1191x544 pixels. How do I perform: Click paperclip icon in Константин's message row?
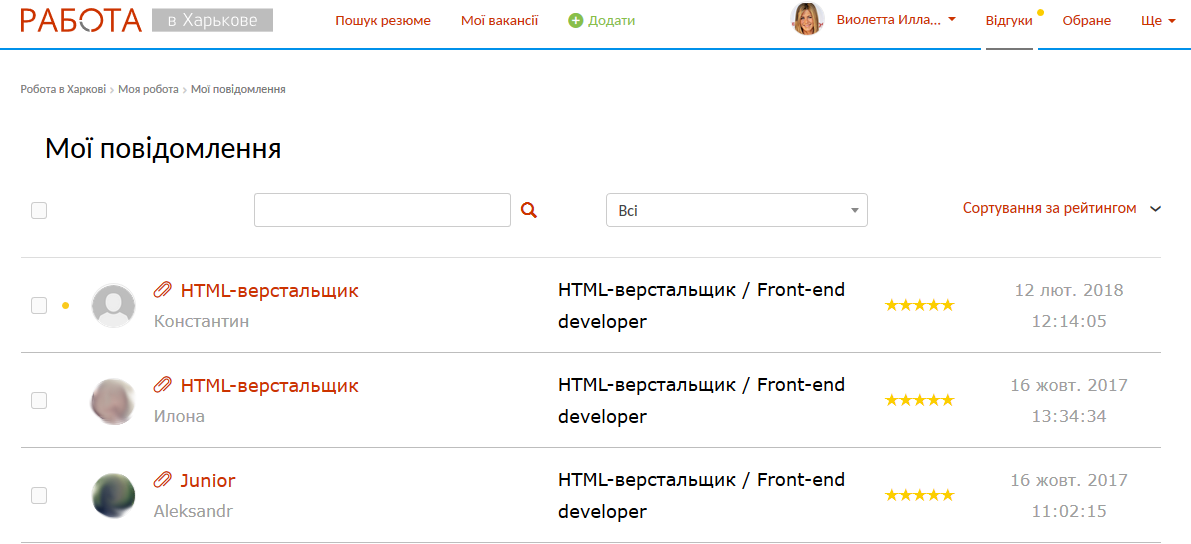coord(162,290)
